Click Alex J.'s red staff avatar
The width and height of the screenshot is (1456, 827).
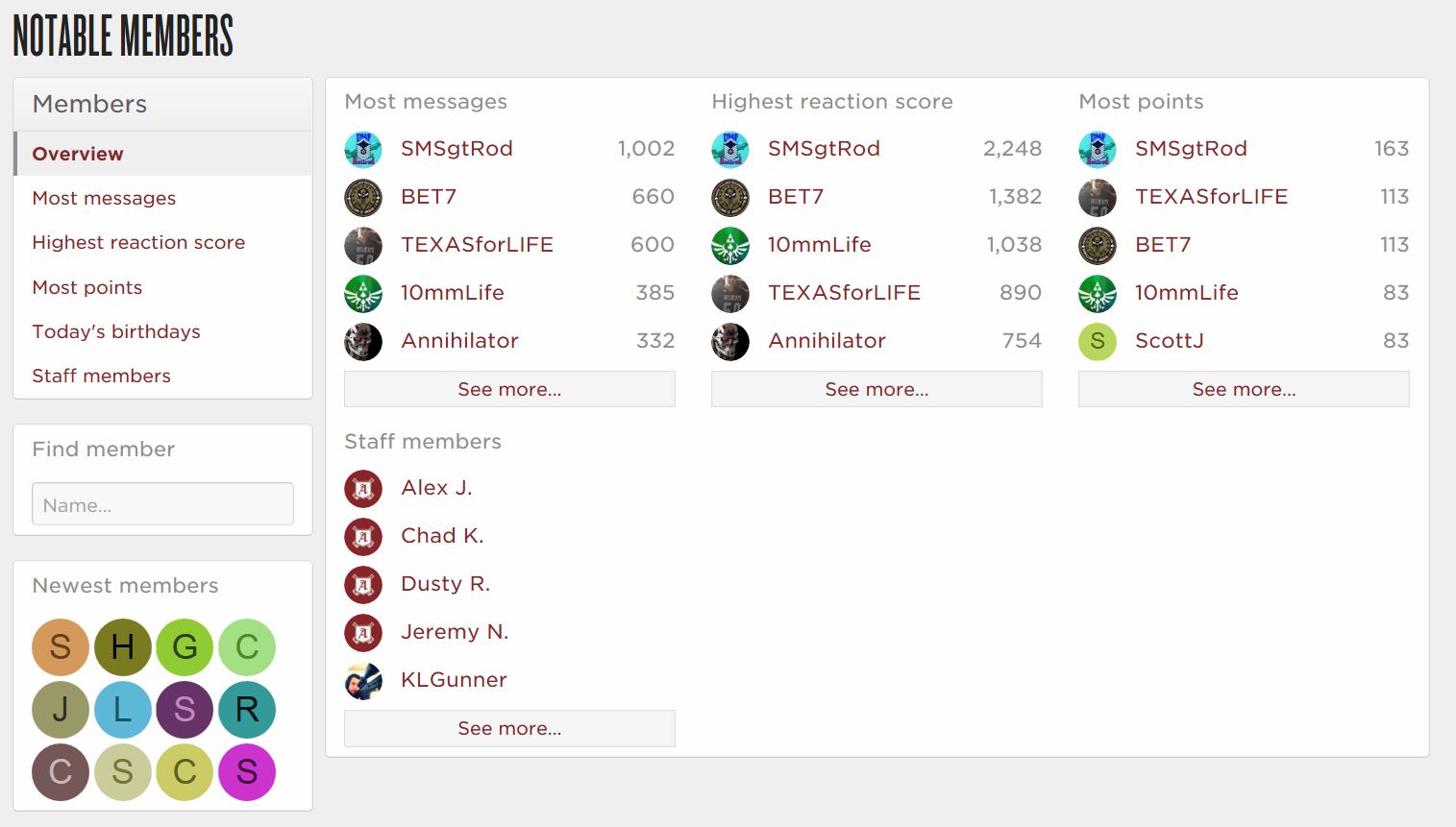[363, 488]
